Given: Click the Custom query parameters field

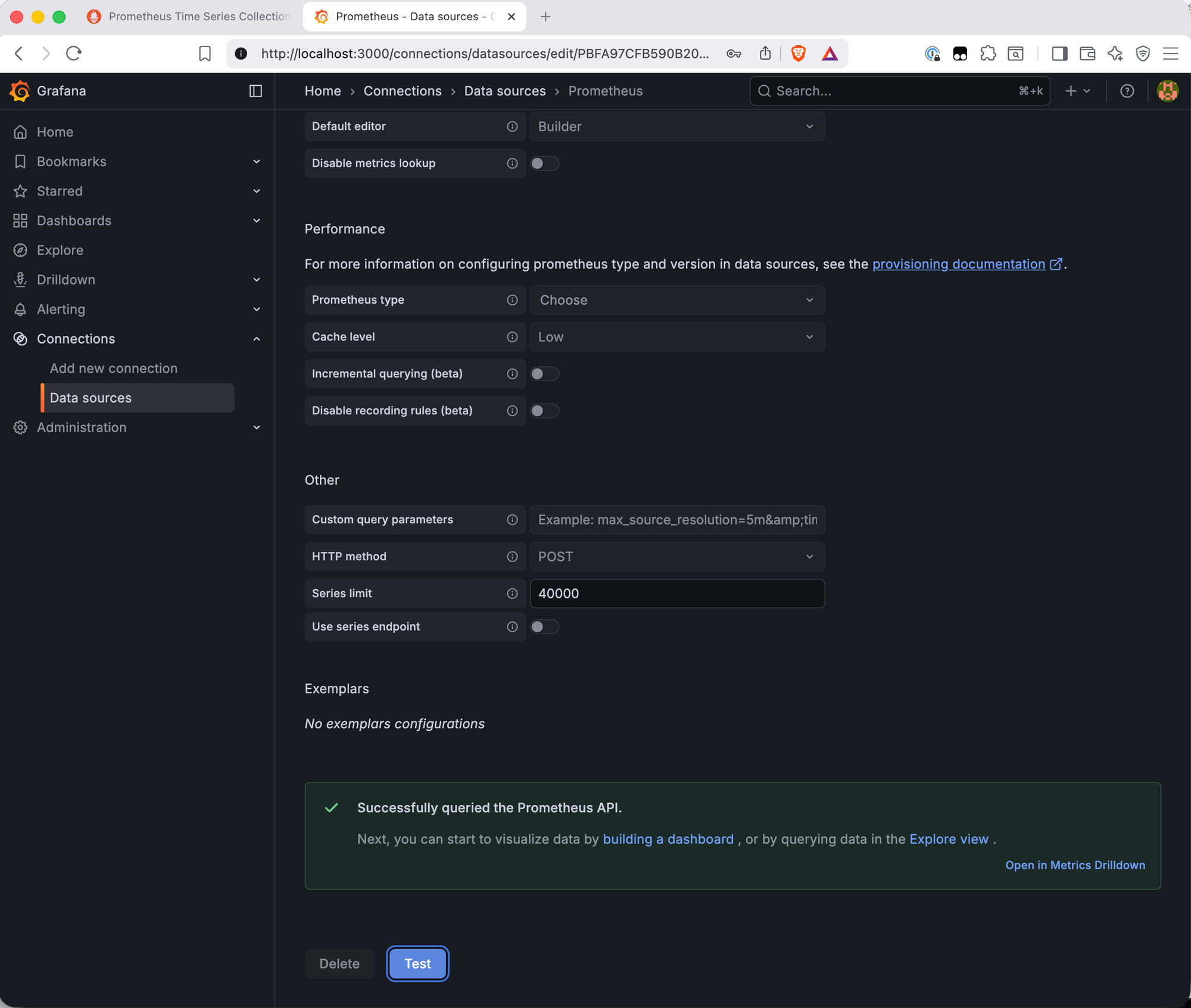Looking at the screenshot, I should 676,520.
